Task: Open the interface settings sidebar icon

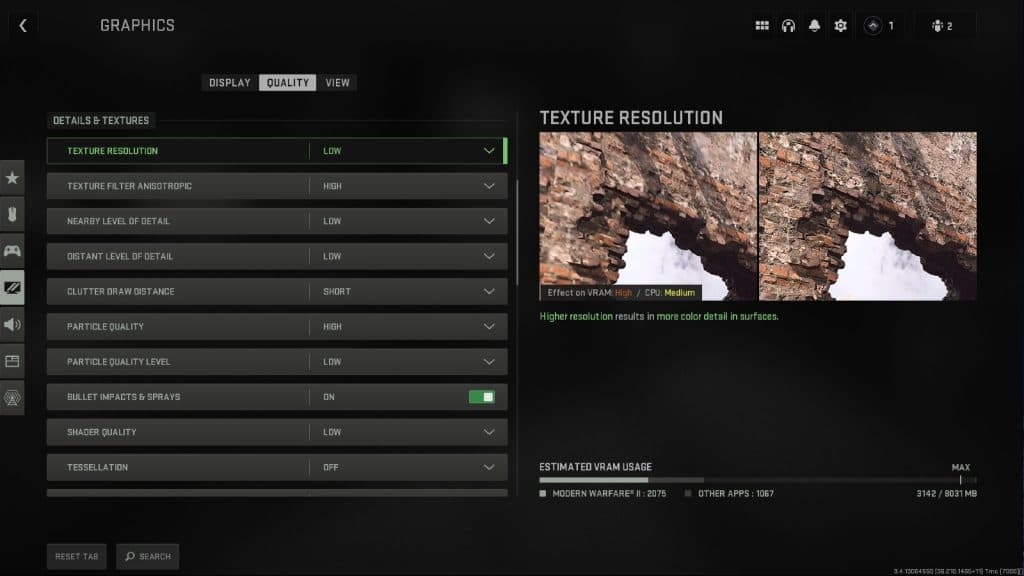Action: (12, 360)
